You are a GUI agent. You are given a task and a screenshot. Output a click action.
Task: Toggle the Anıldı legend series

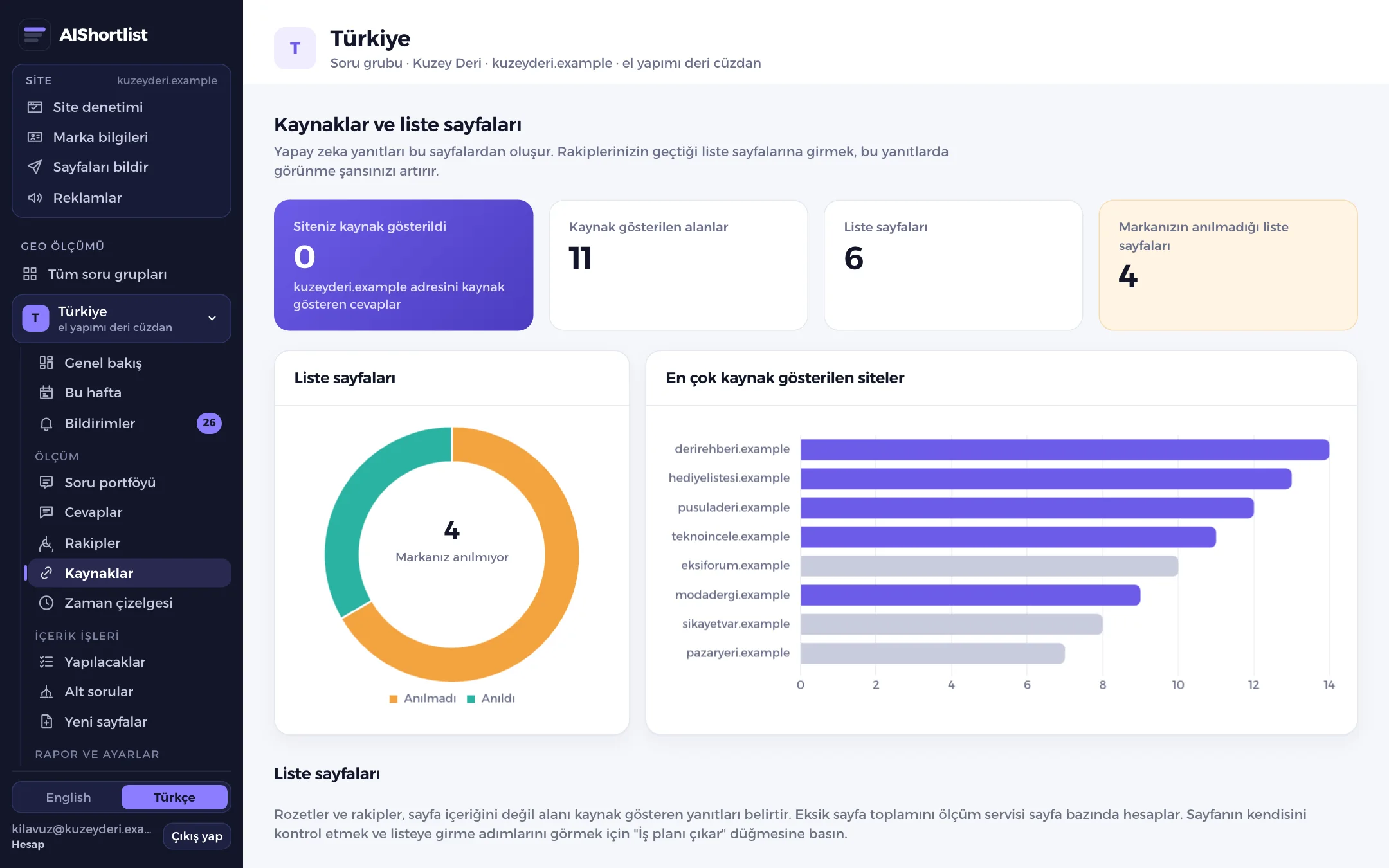(x=491, y=698)
